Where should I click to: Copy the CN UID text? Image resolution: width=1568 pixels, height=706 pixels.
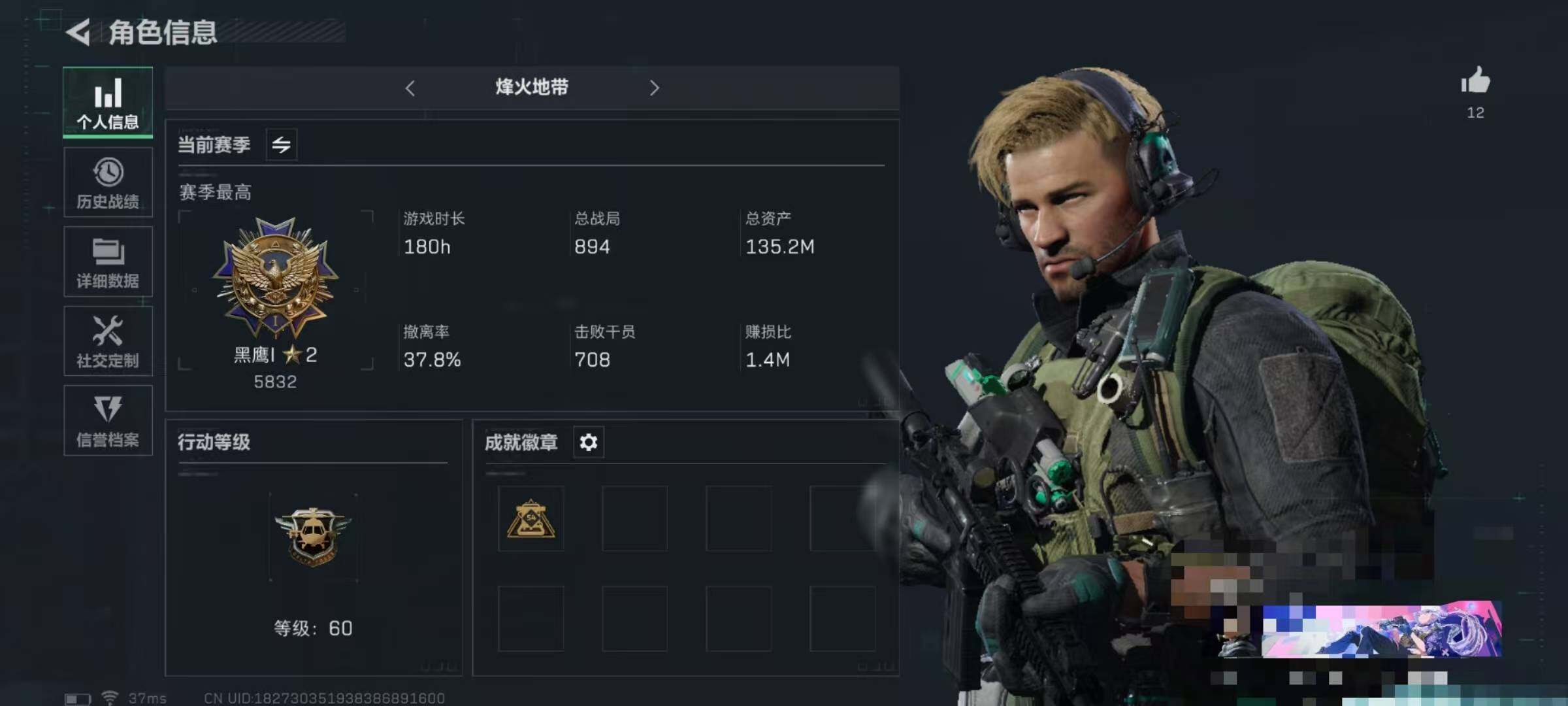click(324, 698)
